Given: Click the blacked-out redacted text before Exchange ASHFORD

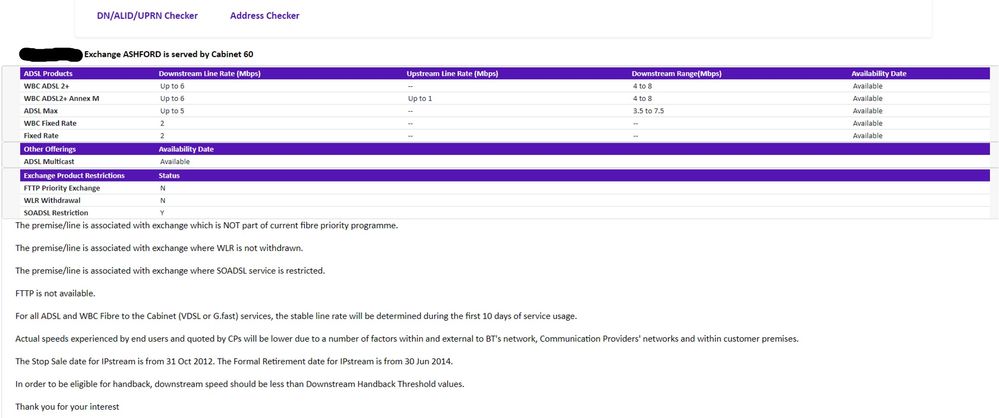Looking at the screenshot, I should 49,53.
